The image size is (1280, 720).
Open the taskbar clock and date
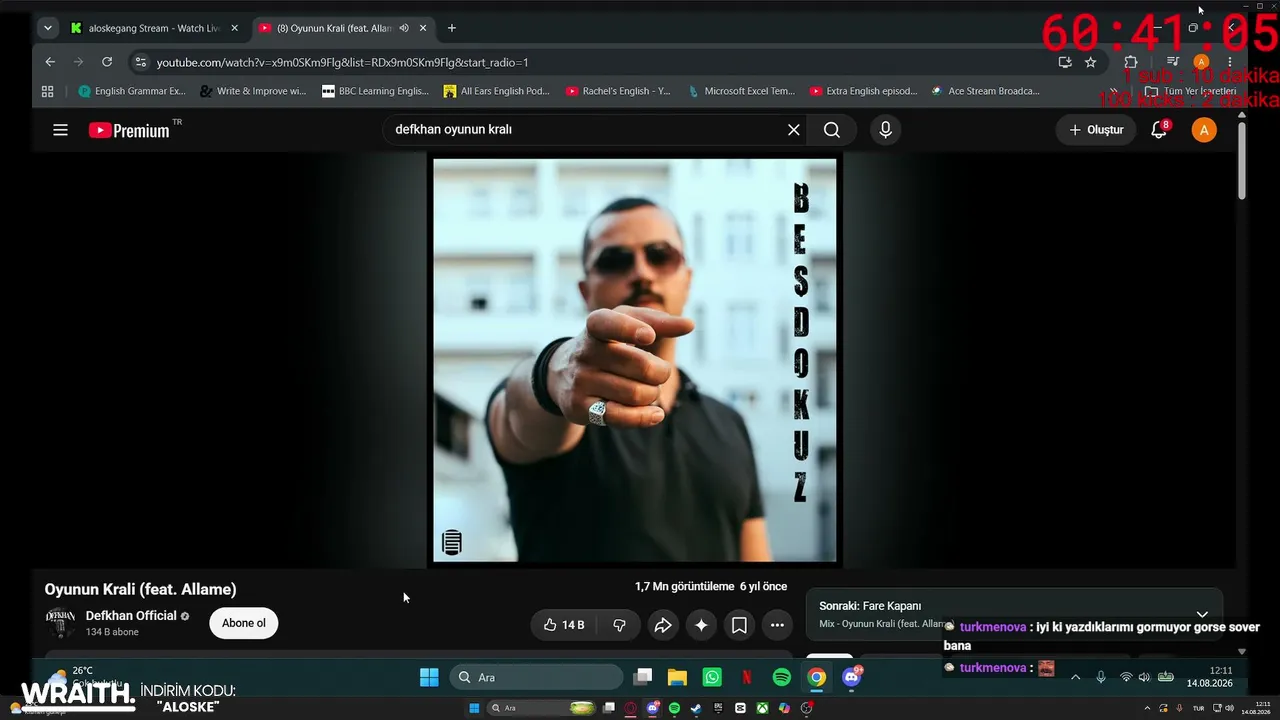pos(1209,677)
